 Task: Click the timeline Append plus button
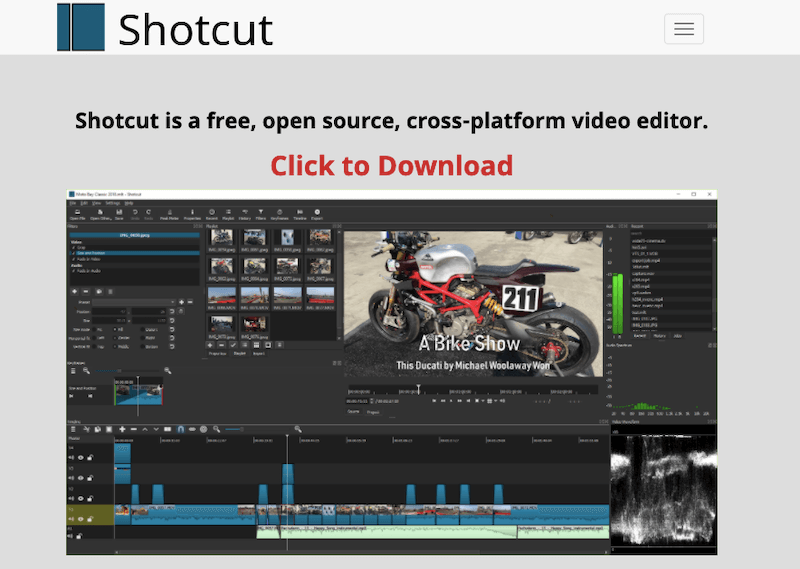pyautogui.click(x=122, y=429)
